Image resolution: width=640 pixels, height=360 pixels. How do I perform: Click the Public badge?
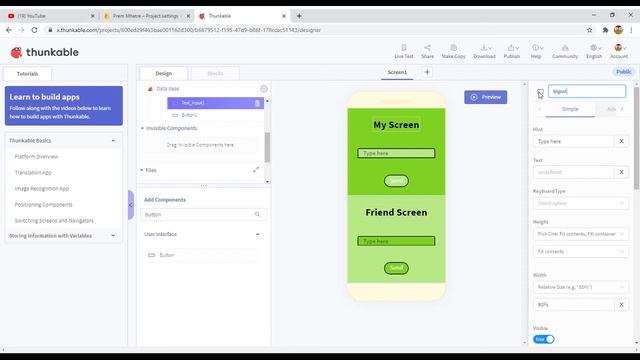click(x=623, y=72)
